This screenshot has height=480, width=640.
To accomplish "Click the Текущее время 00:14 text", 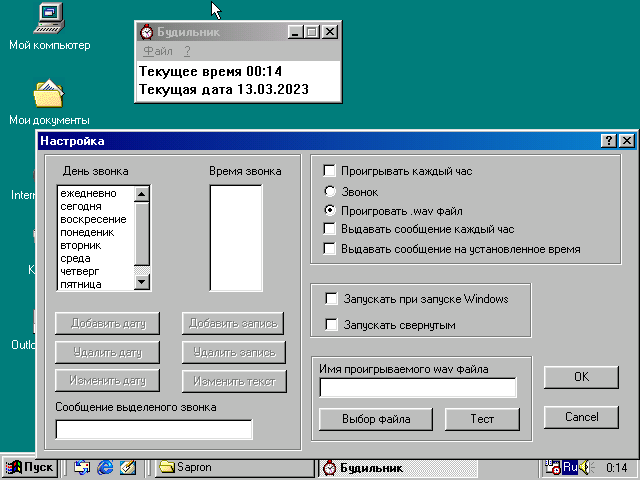I will (210, 71).
